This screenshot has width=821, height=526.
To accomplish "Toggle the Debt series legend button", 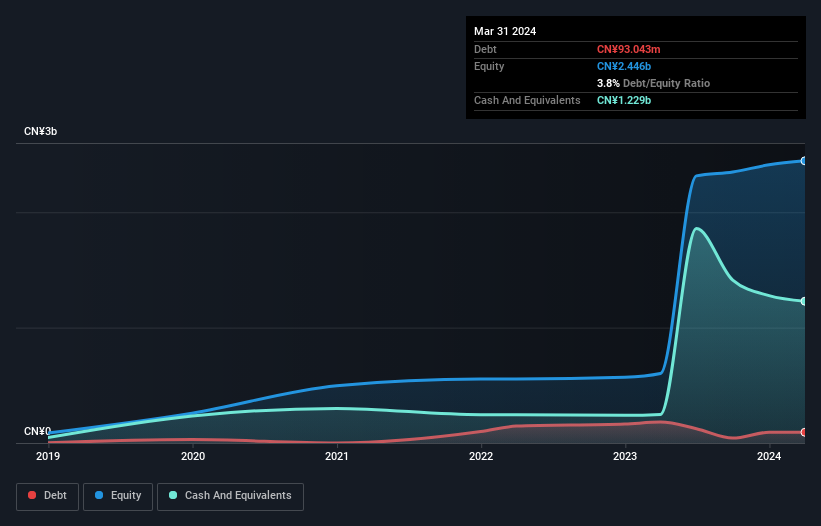I will [x=48, y=496].
